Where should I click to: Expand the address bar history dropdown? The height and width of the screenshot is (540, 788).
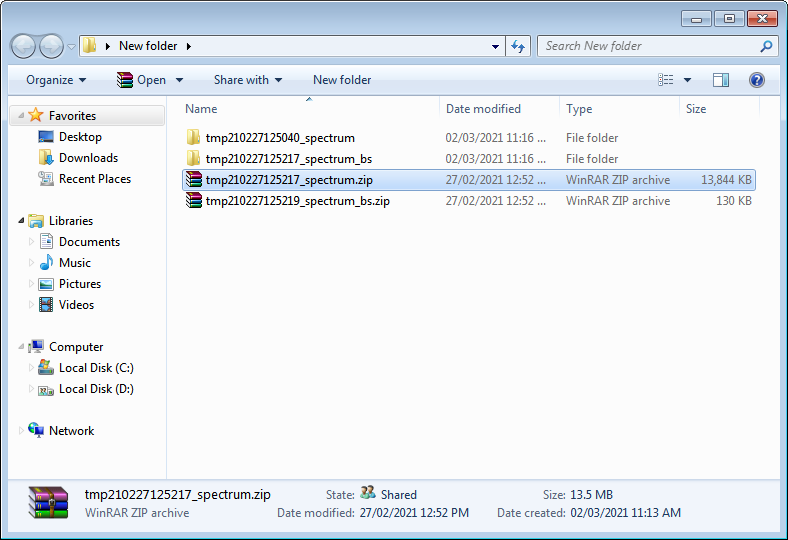pos(495,46)
